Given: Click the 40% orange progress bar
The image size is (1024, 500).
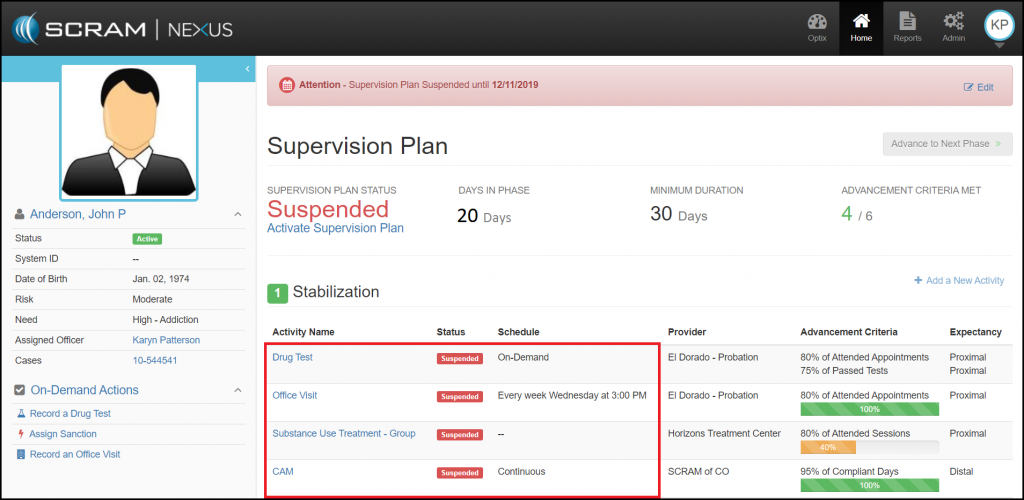Looking at the screenshot, I should (x=828, y=448).
